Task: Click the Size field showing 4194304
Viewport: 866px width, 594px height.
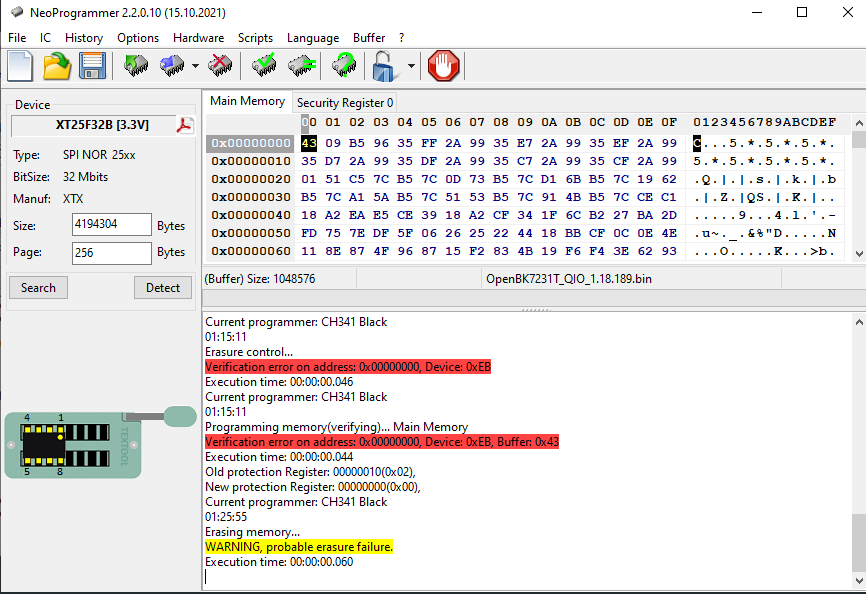Action: click(x=111, y=225)
